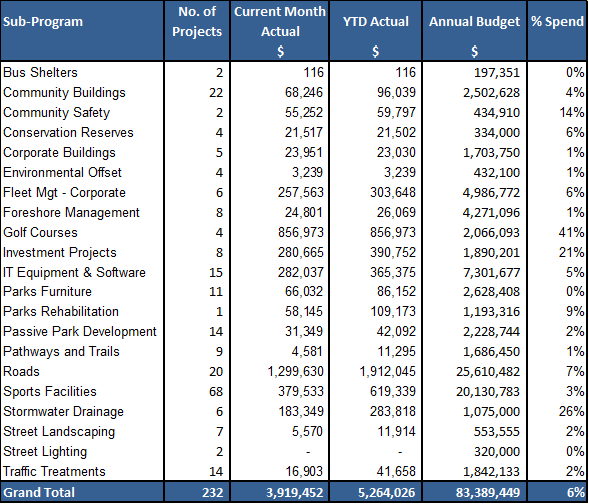Select Golf Courses 41% spend cell
The image size is (589, 504).
tap(571, 232)
